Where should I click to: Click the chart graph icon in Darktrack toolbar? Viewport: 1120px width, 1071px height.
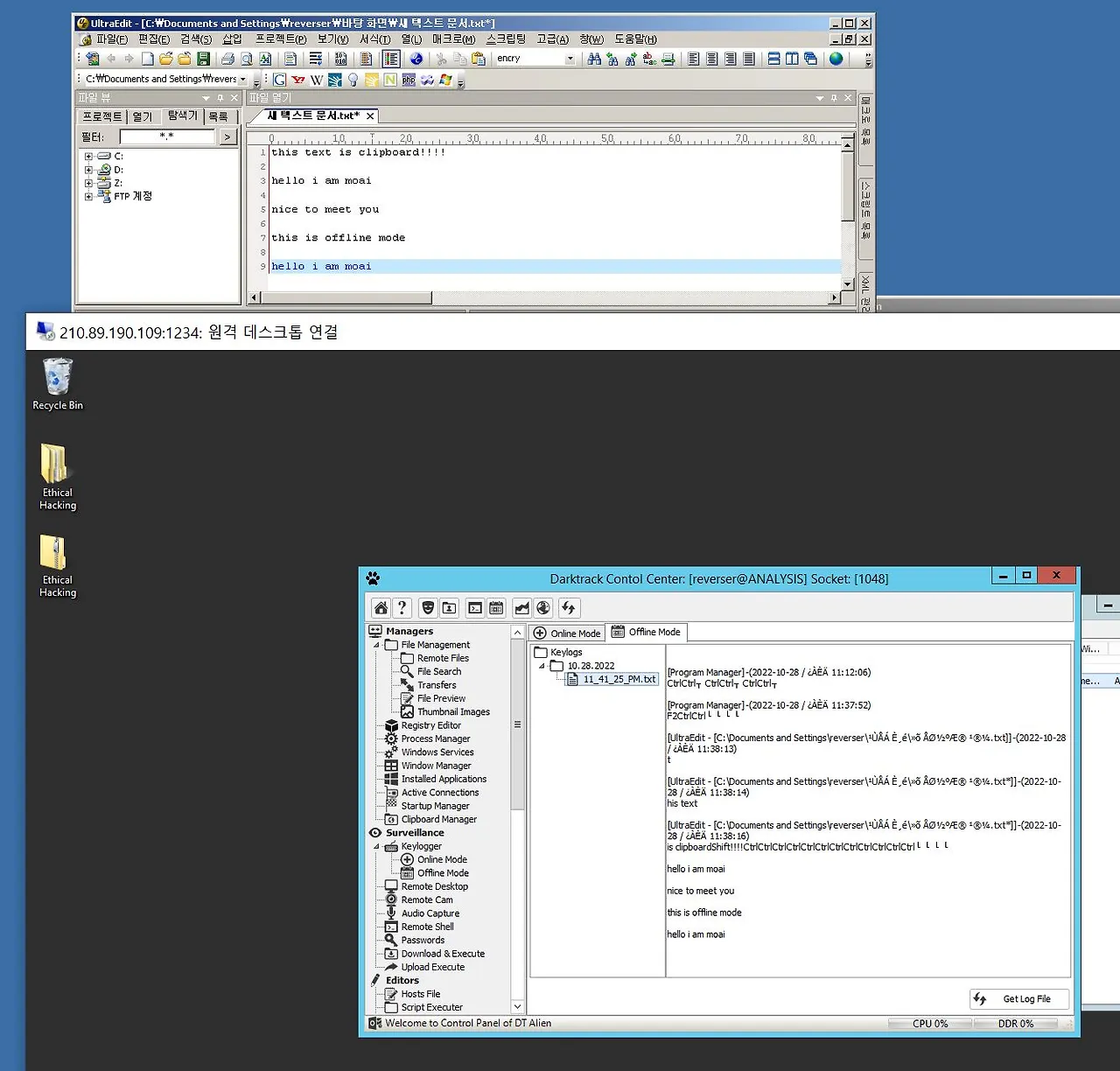522,608
